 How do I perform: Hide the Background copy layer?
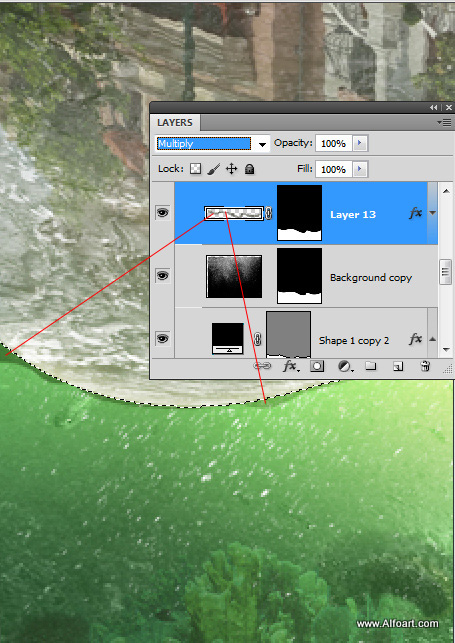point(163,276)
